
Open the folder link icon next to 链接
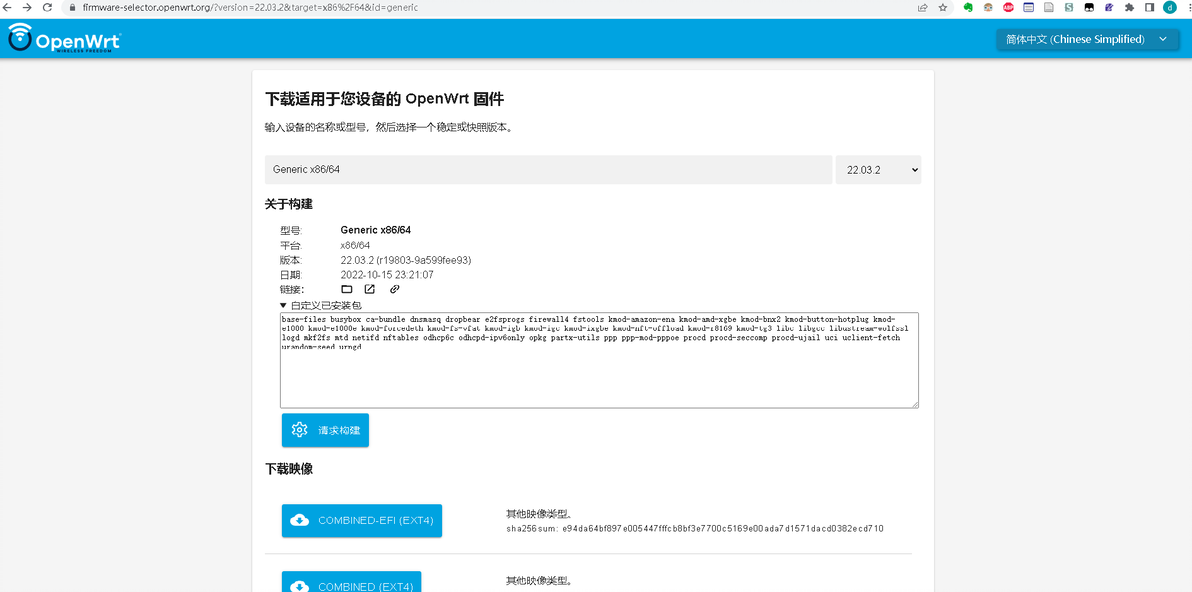coord(347,290)
